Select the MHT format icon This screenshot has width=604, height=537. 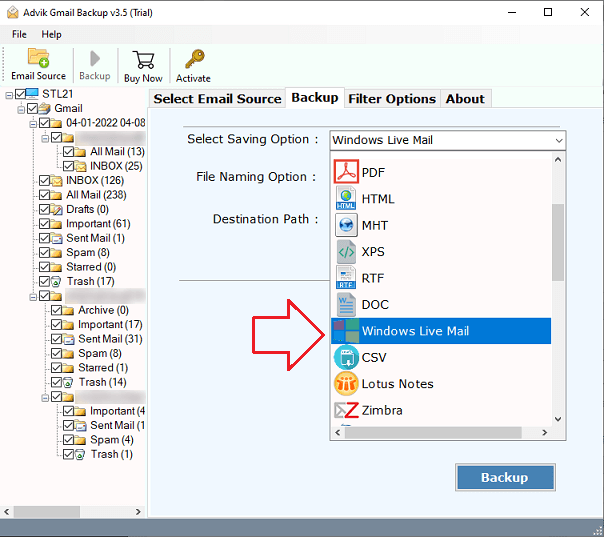[346, 225]
